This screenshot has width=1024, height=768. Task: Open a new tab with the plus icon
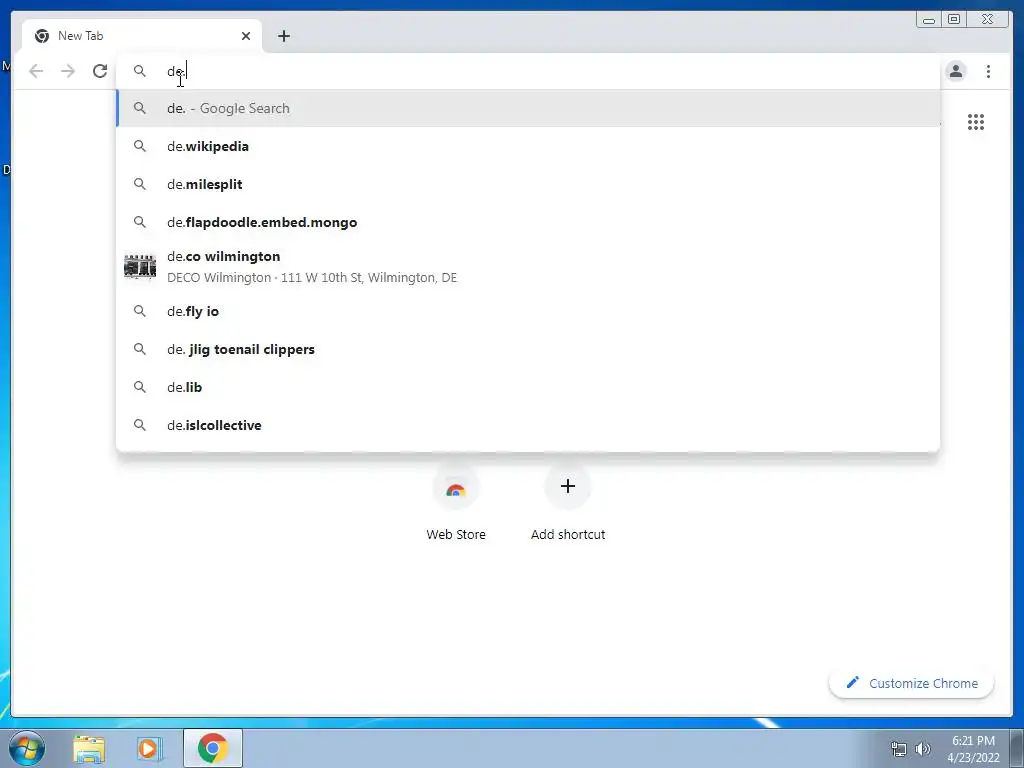[283, 36]
